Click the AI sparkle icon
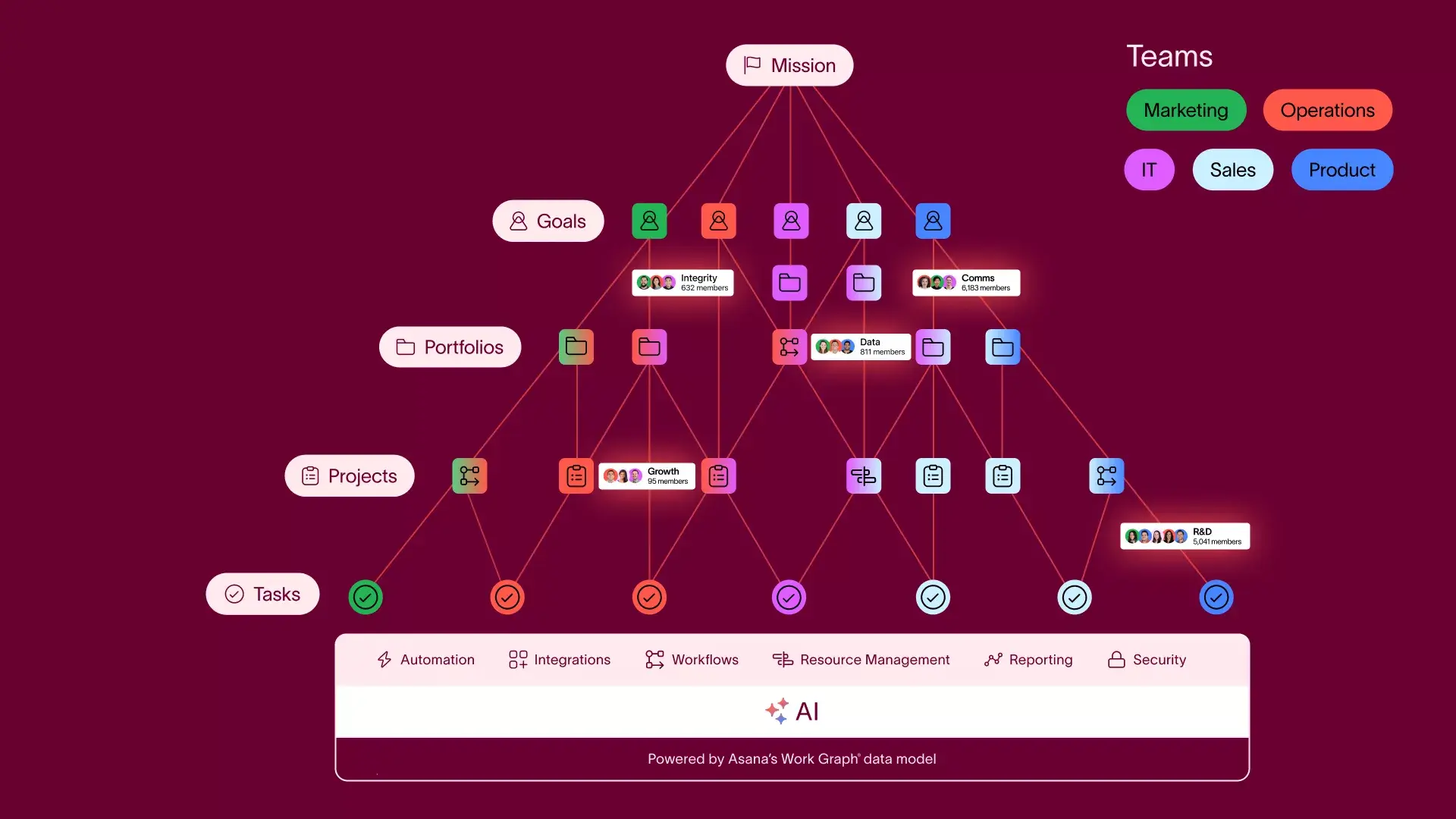This screenshot has height=819, width=1456. pyautogui.click(x=775, y=710)
